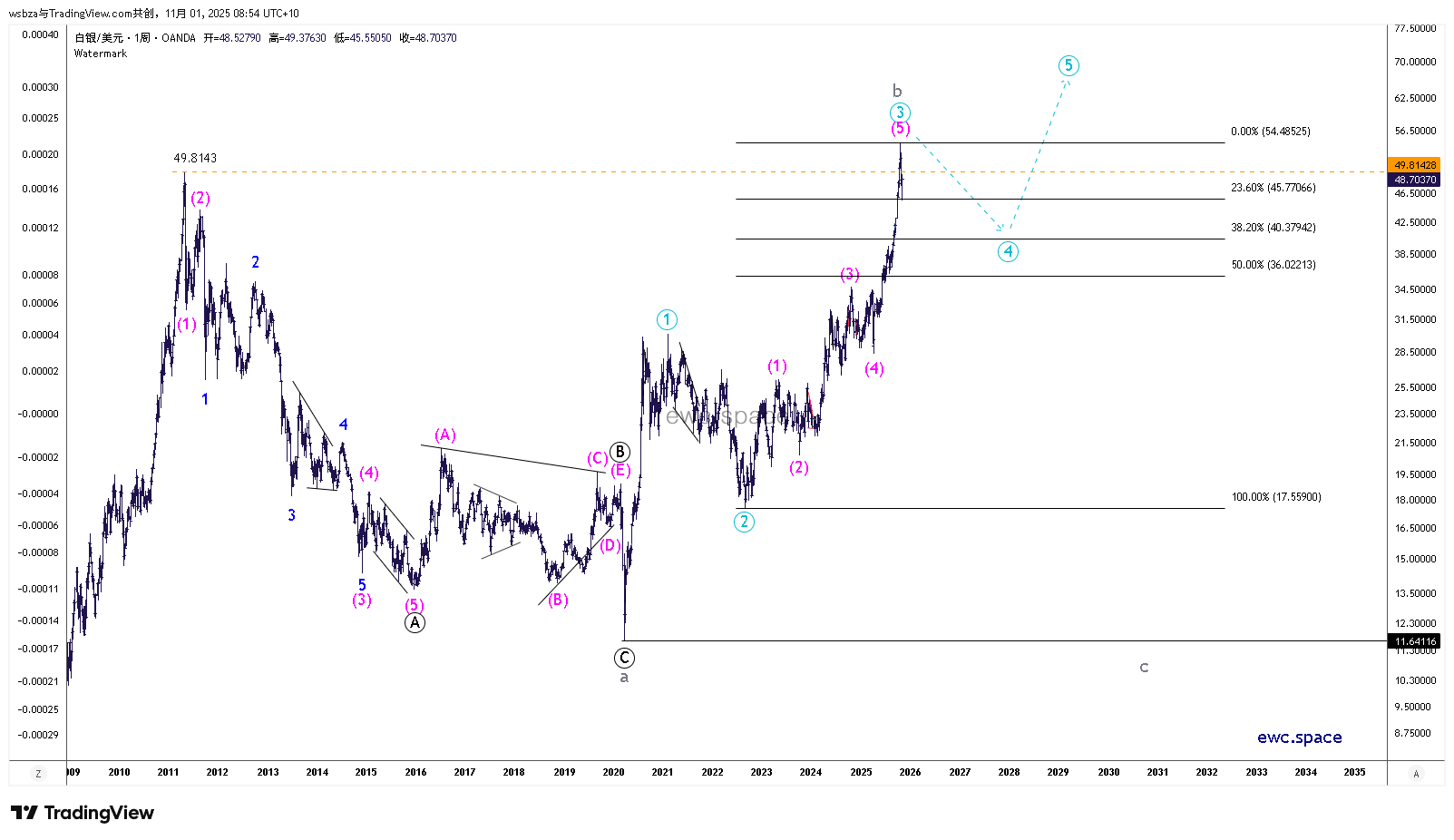This screenshot has height=840, width=1454.
Task: Select the cyan circled 4 wave label
Action: 1008,252
